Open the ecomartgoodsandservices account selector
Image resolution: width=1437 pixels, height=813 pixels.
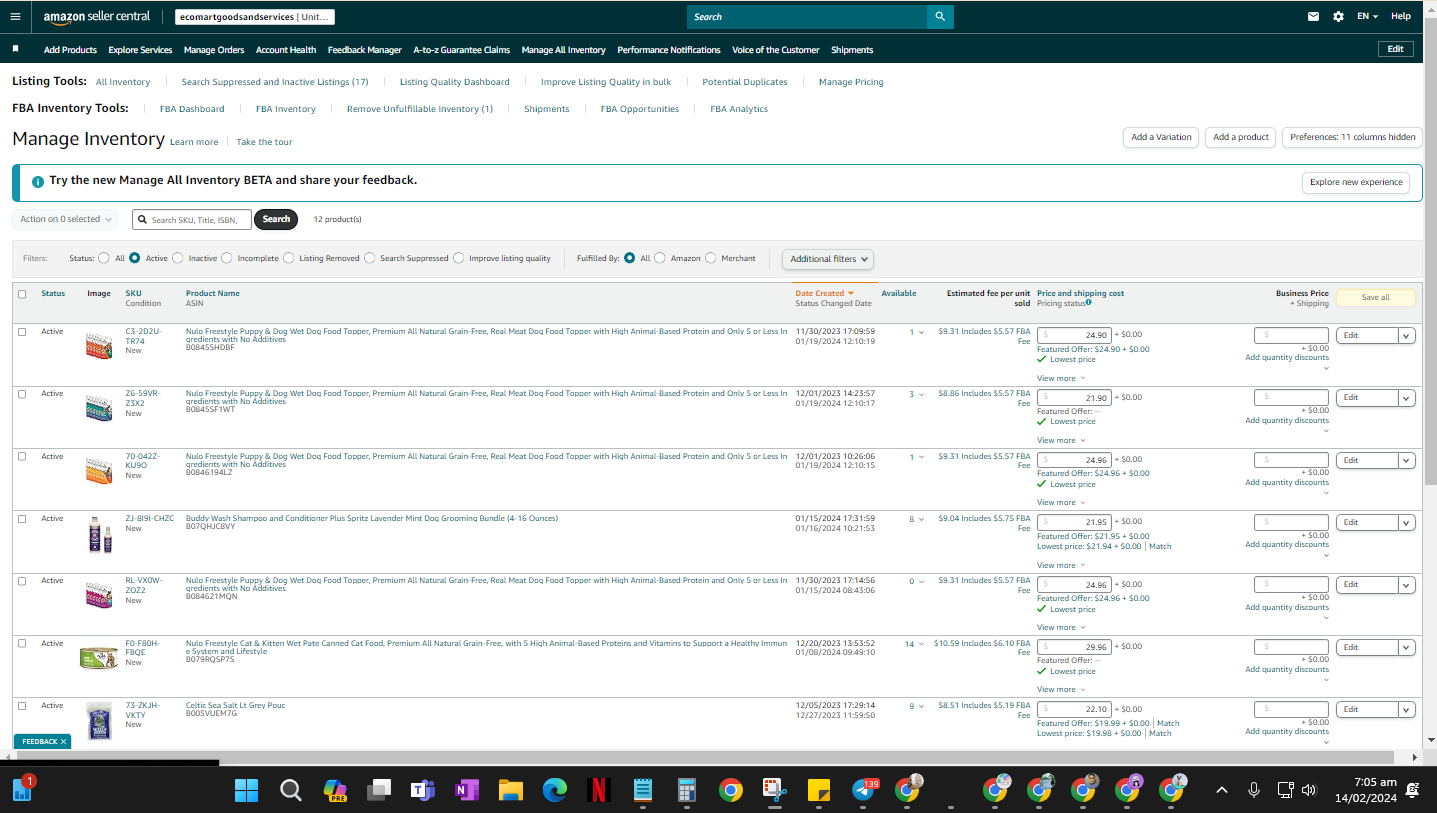(255, 17)
